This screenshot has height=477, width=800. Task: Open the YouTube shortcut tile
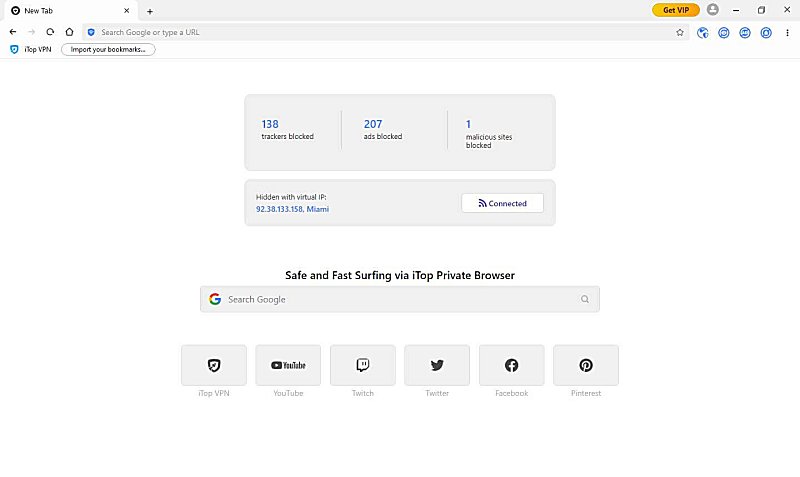coord(288,365)
